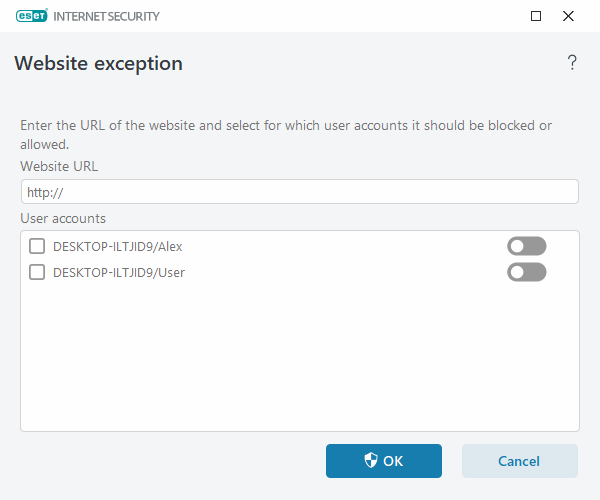Click the ESET logo in title bar
600x500 pixels.
tap(33, 16)
